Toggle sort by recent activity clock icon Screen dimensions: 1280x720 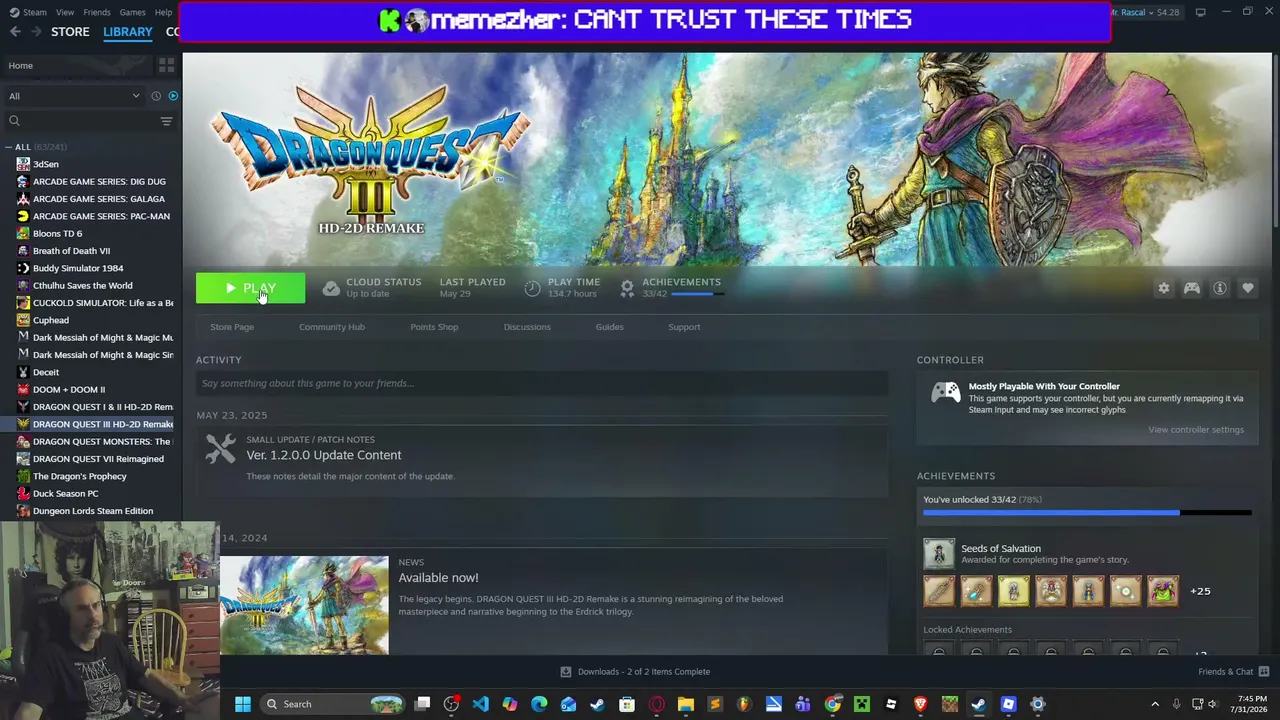(156, 96)
